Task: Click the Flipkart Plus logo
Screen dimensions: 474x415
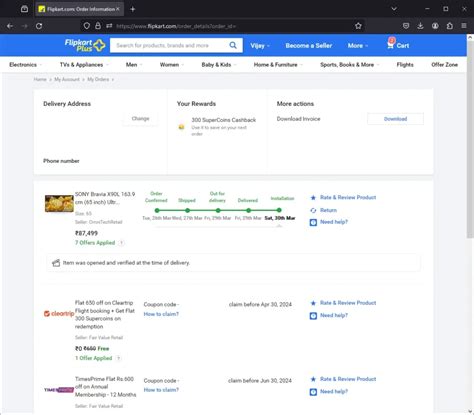Action: point(85,45)
